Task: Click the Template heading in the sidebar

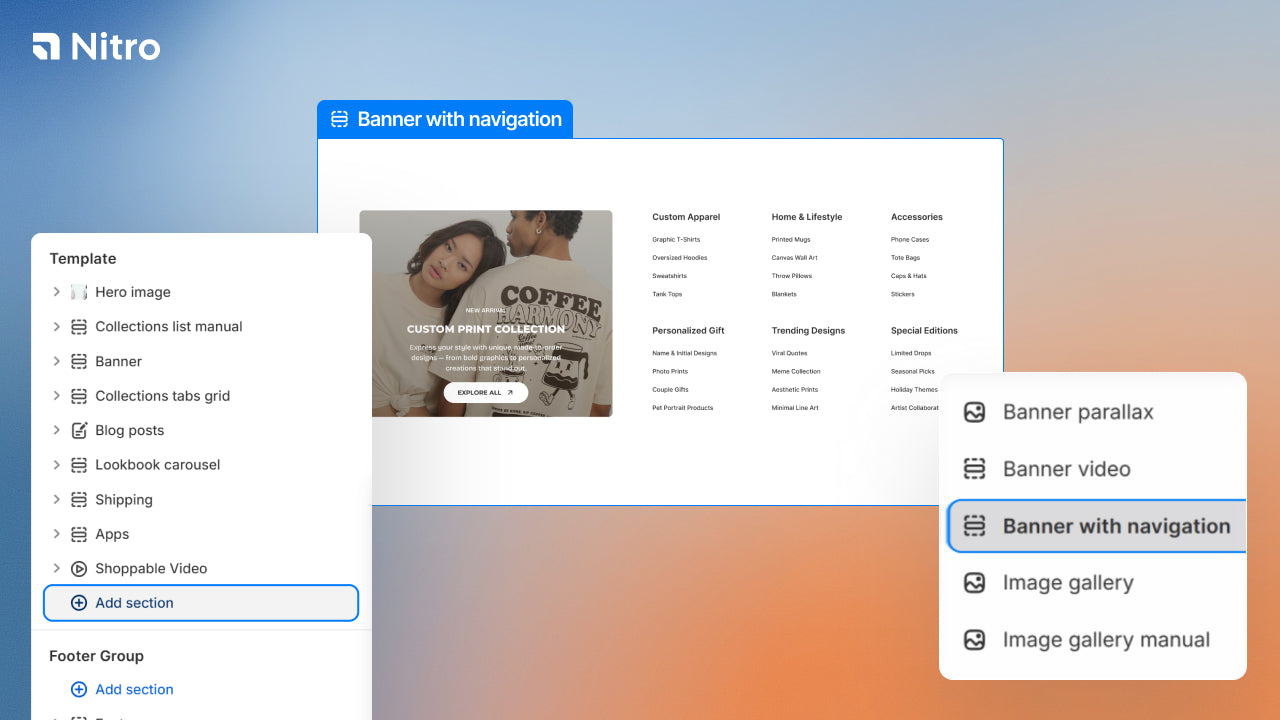Action: pyautogui.click(x=83, y=258)
